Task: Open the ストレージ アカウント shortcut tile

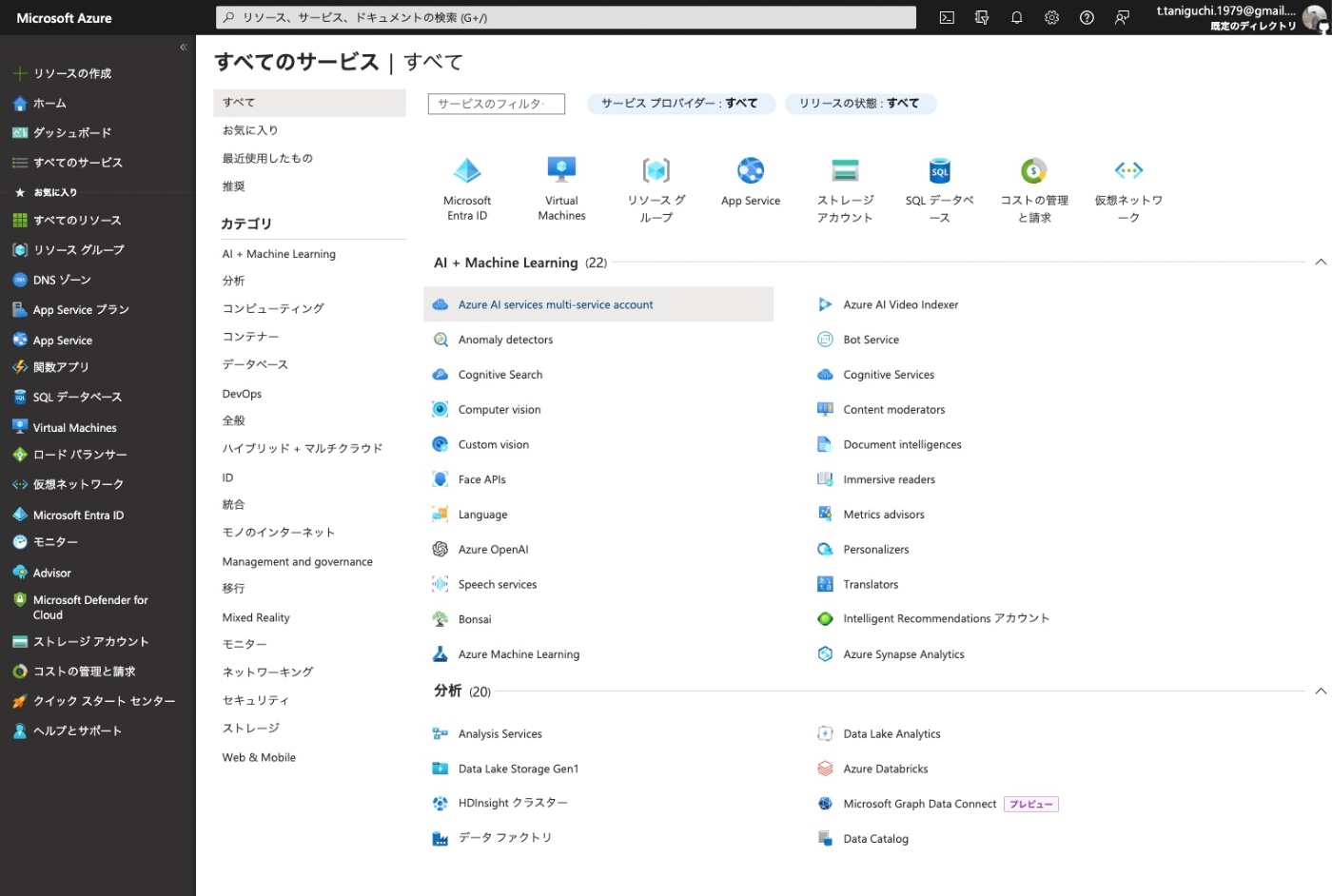Action: [x=845, y=188]
